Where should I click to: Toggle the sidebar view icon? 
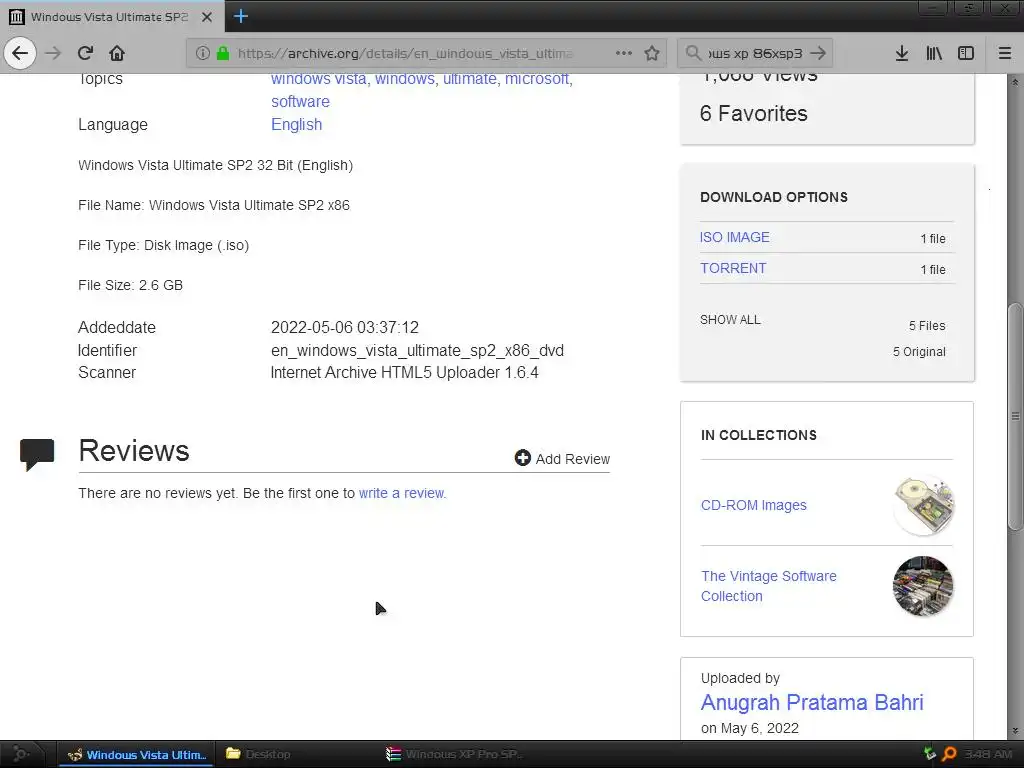pyautogui.click(x=966, y=53)
